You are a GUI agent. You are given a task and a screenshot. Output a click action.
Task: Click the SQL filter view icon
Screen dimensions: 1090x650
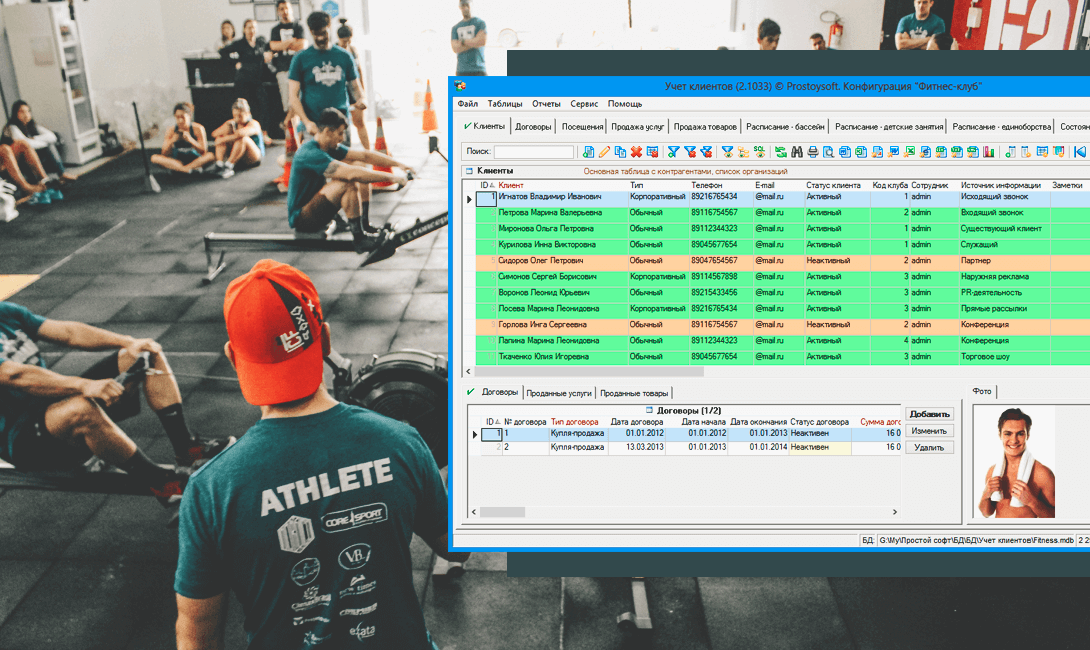(x=759, y=152)
